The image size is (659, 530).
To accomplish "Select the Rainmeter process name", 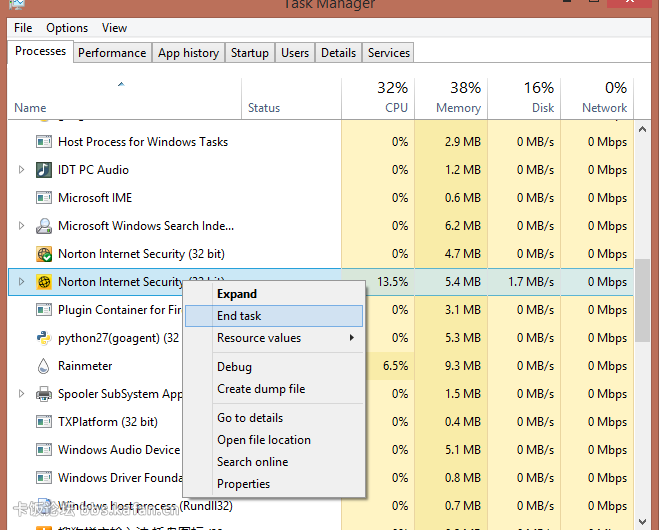I will [85, 366].
